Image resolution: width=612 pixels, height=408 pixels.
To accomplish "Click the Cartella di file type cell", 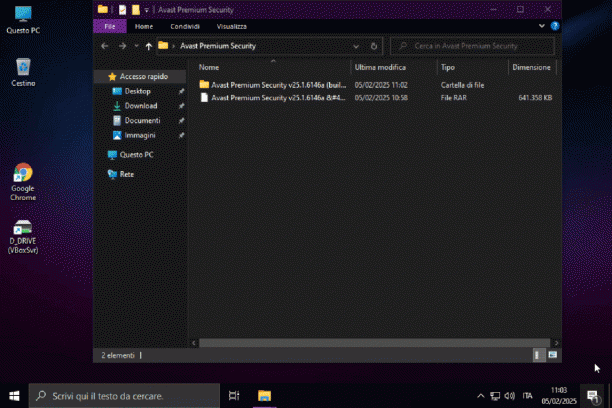I will (462, 85).
